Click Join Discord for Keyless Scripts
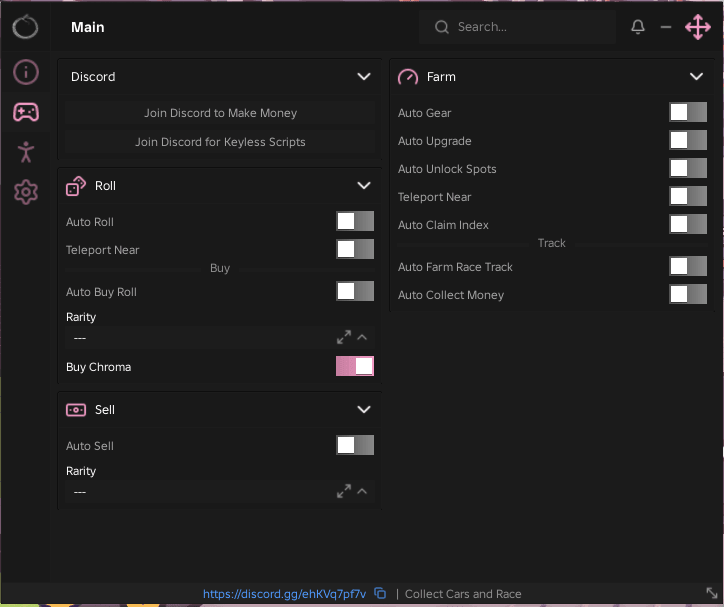The image size is (724, 607). (220, 142)
